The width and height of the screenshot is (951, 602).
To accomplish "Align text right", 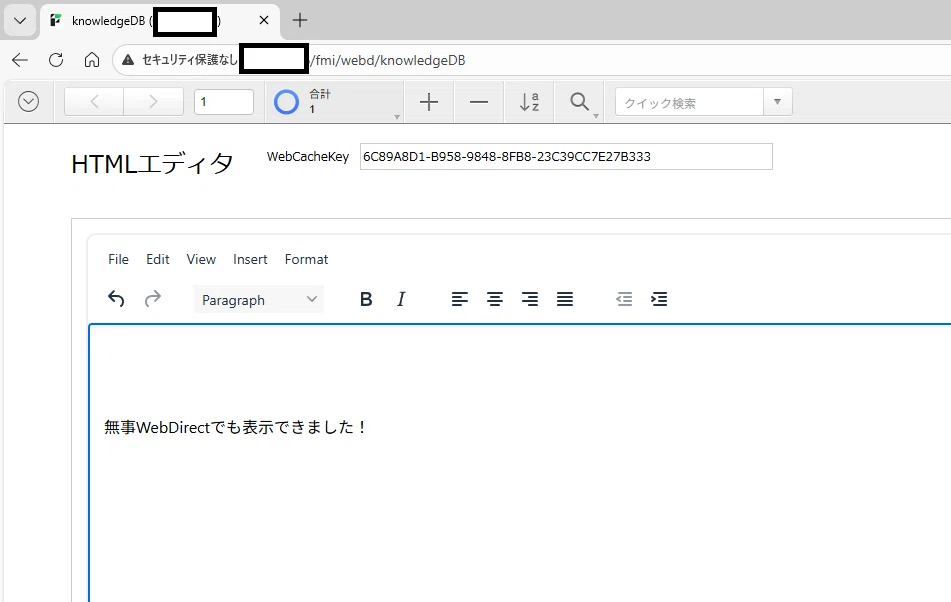I will pos(530,299).
